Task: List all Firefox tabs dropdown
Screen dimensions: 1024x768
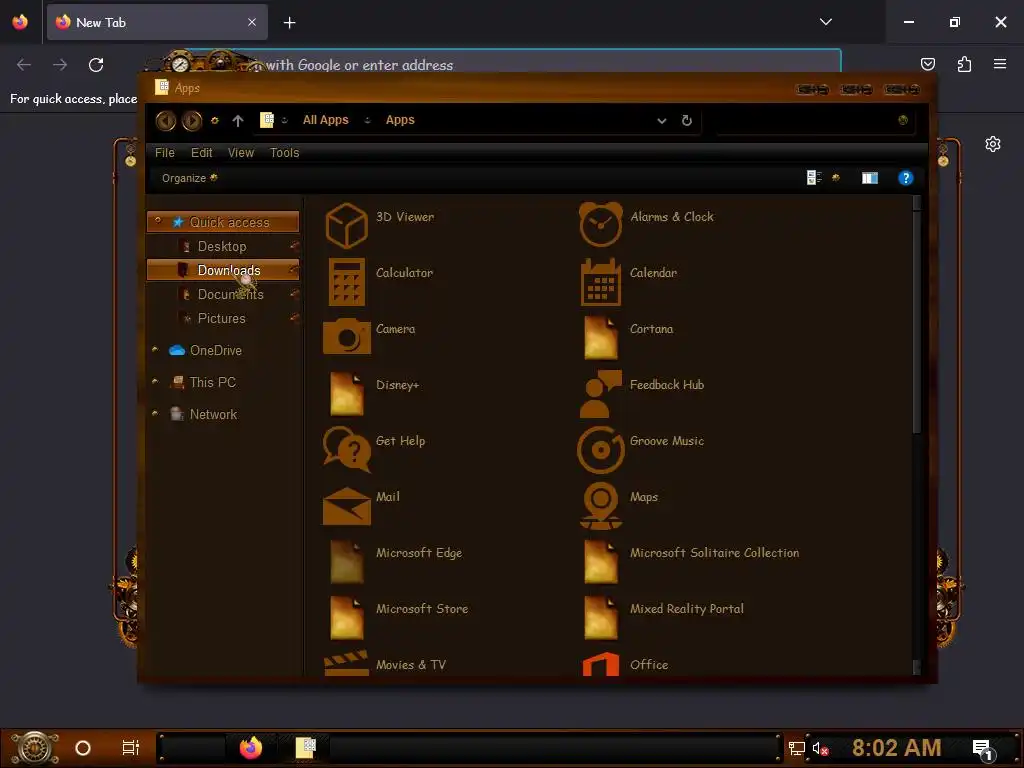Action: coord(825,22)
